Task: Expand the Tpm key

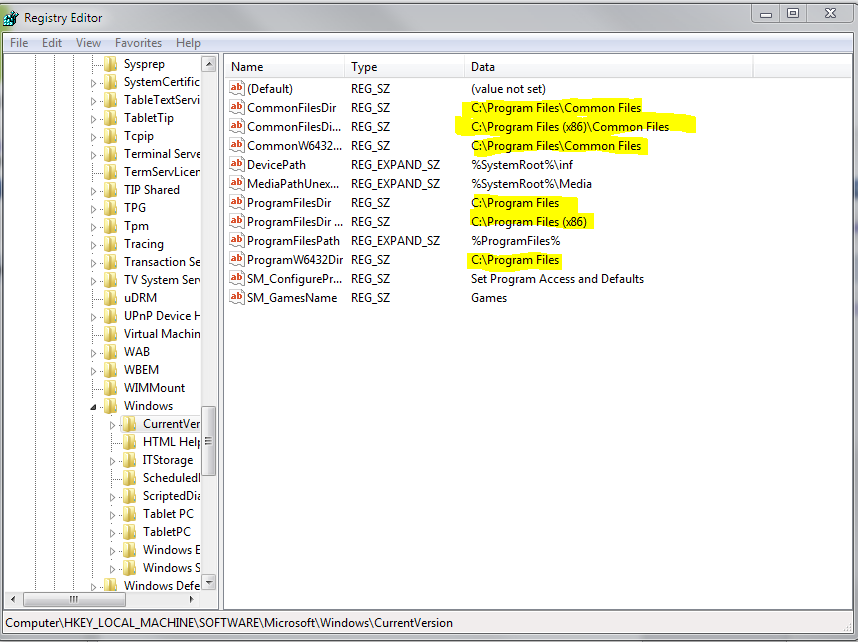Action: coord(93,227)
